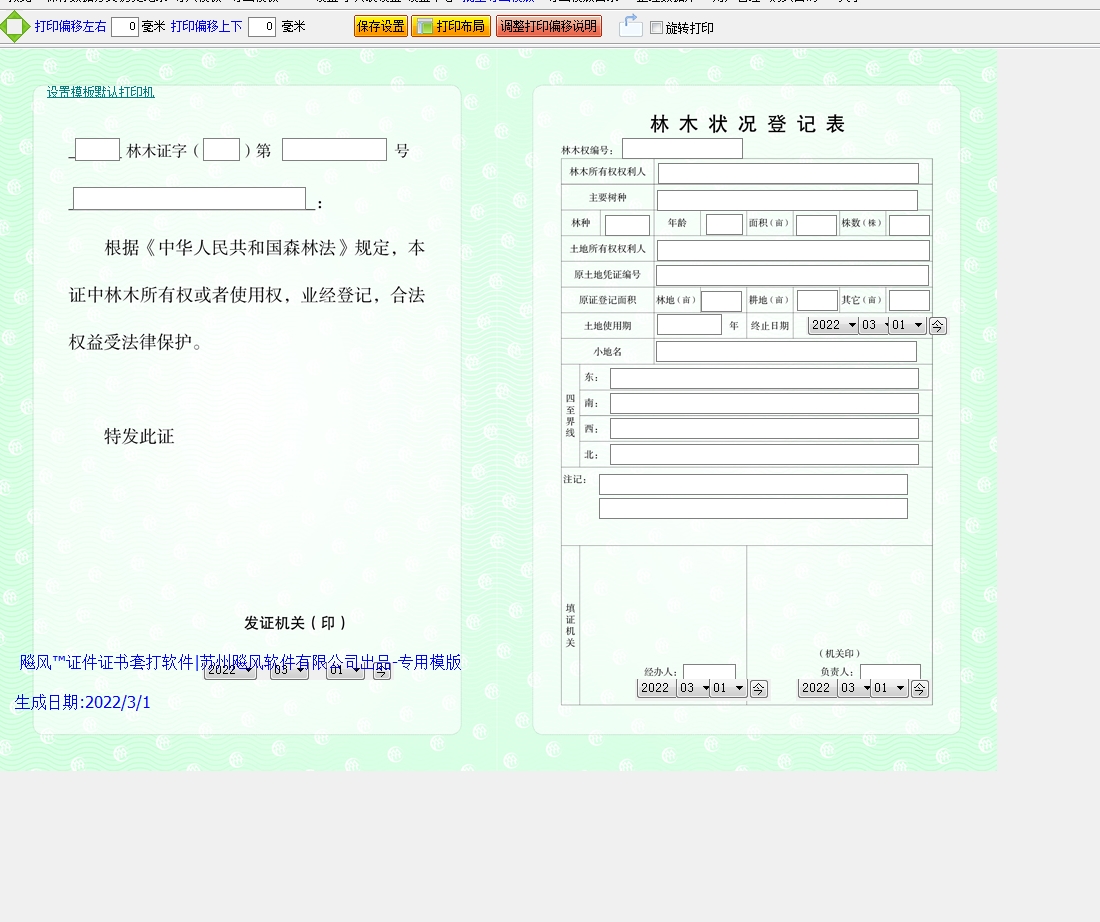Image resolution: width=1100 pixels, height=922 pixels.
Task: Click the 今 today button for 终止日期
Action: (x=937, y=325)
